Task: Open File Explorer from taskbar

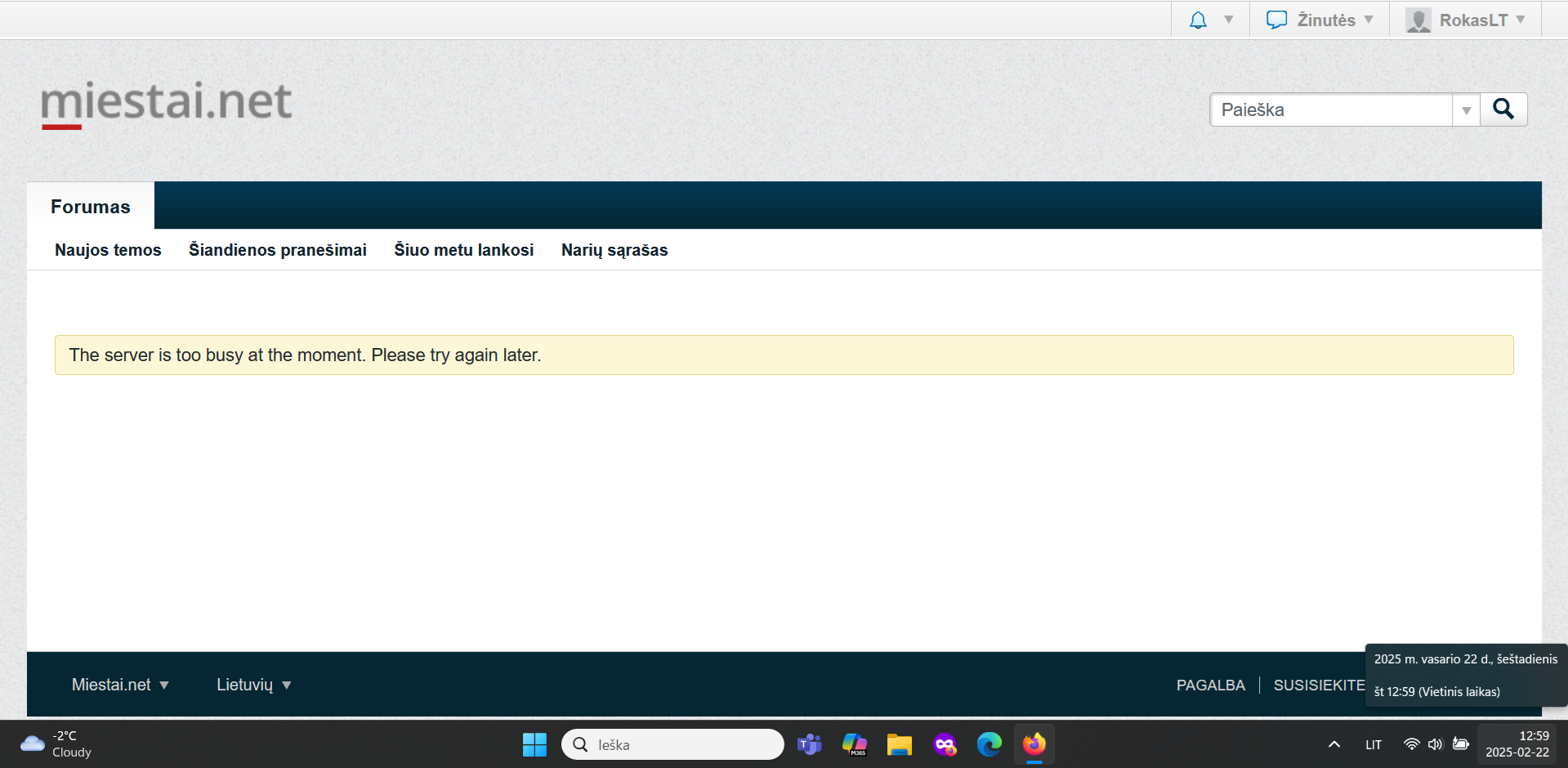Action: tap(899, 744)
